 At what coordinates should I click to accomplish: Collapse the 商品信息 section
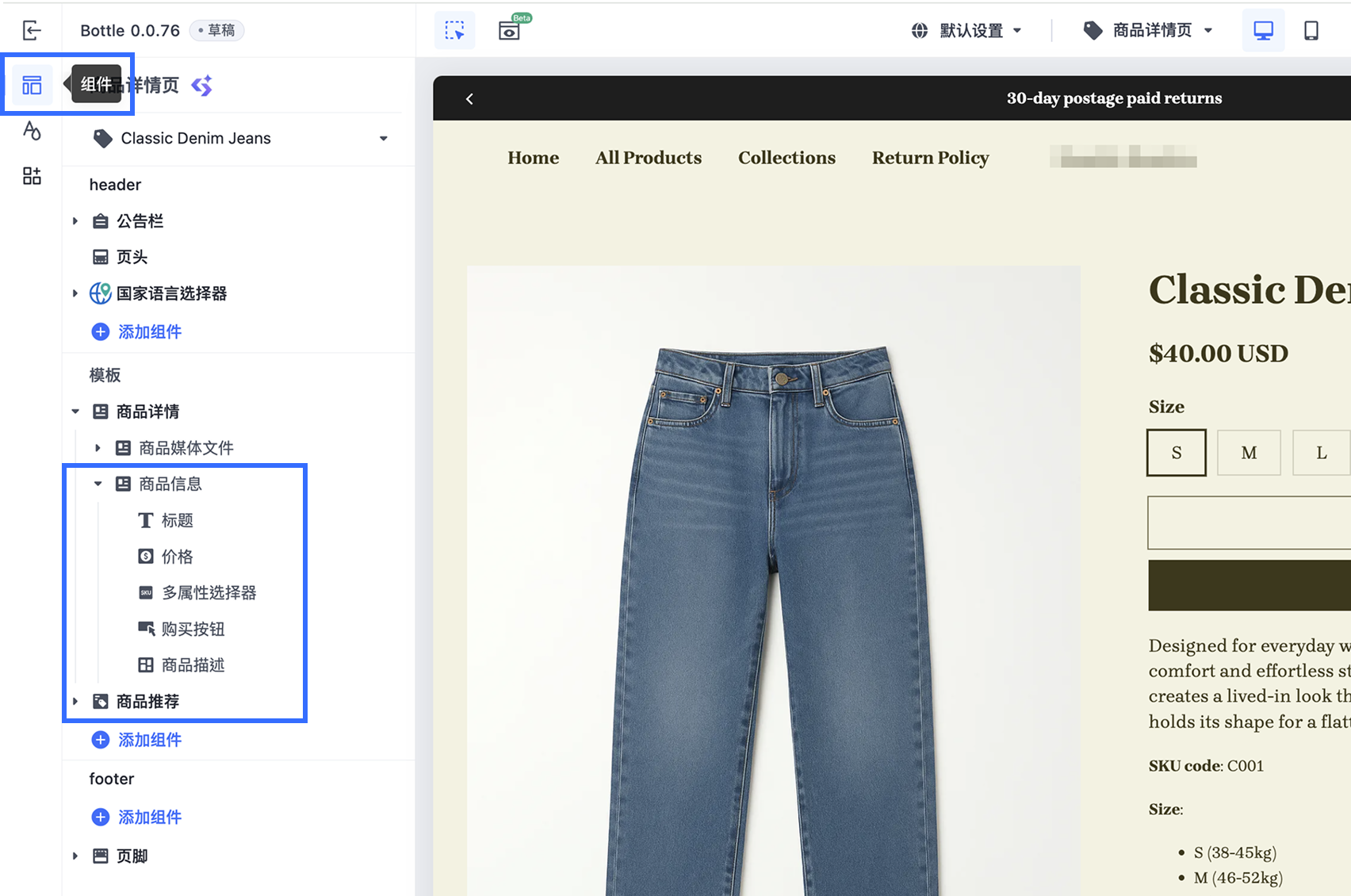tap(98, 484)
